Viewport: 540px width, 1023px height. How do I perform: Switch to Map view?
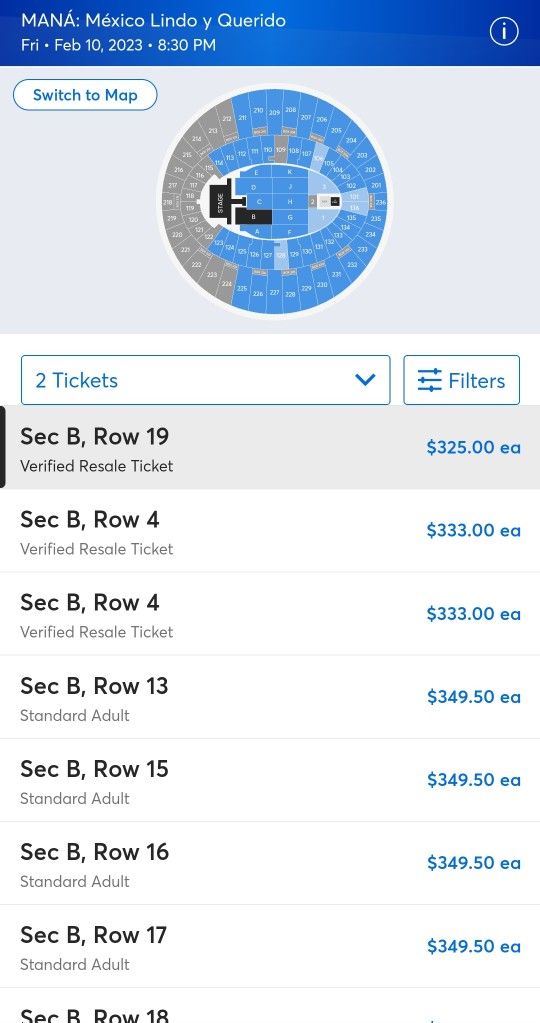(x=85, y=95)
